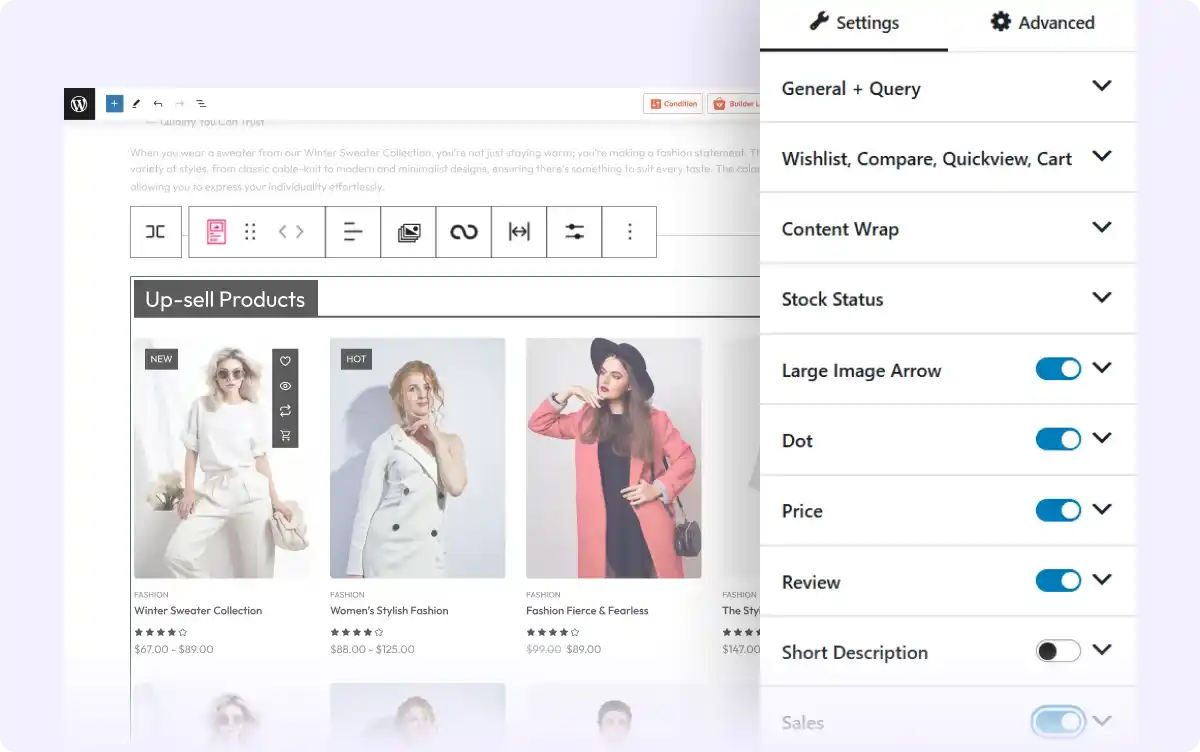Click the drag handle dots in the block toolbar

[250, 231]
